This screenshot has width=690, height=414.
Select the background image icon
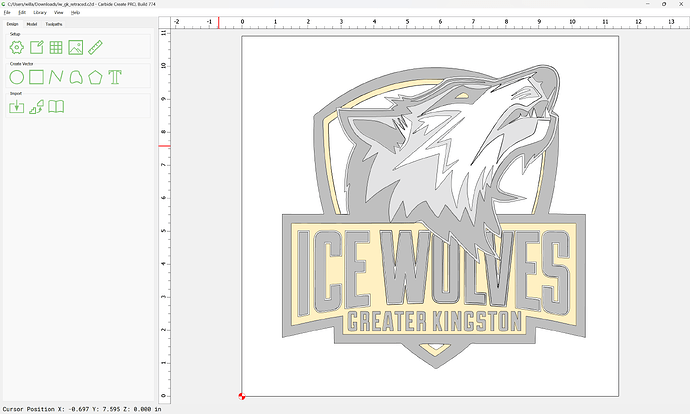[x=76, y=48]
